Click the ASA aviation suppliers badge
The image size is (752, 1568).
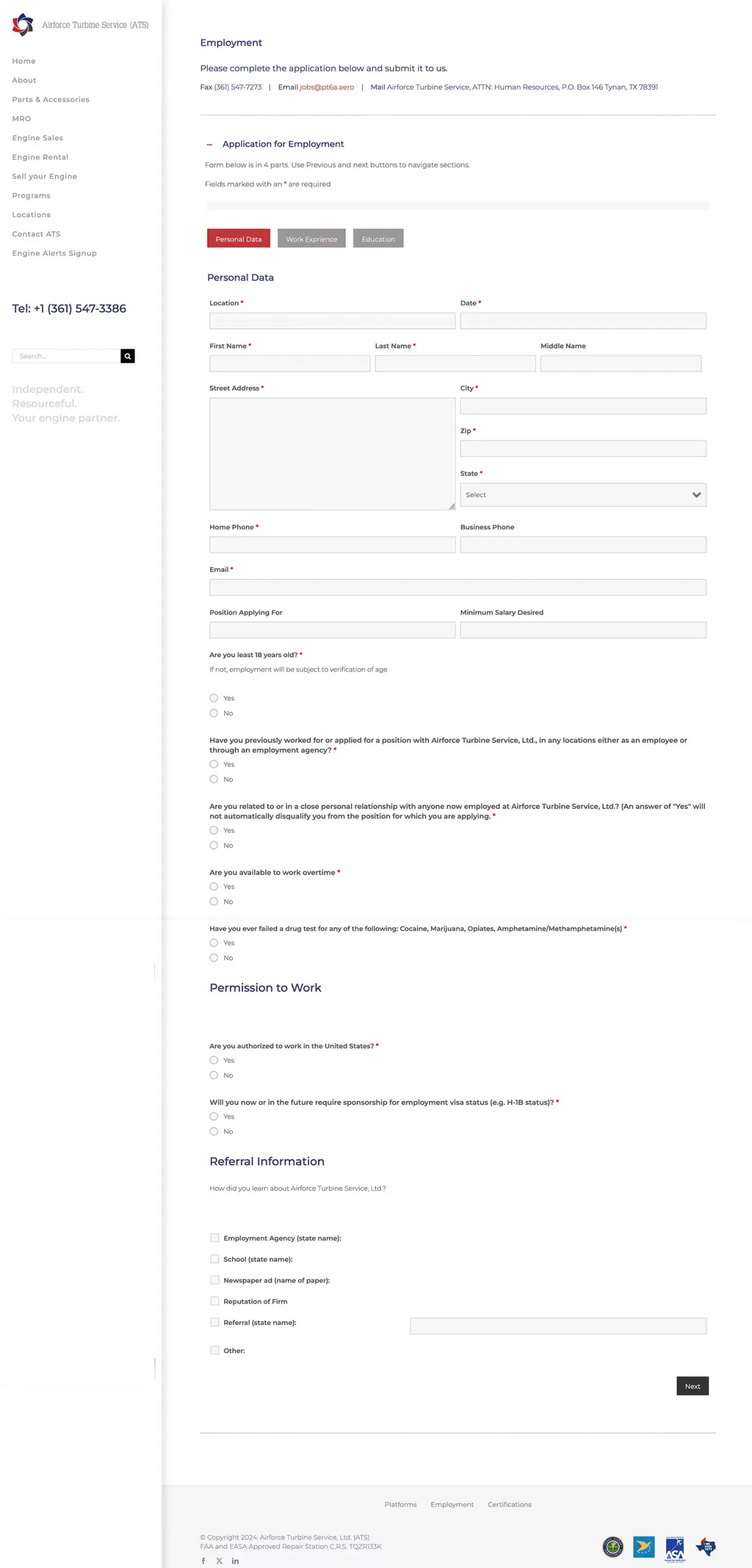(674, 1548)
